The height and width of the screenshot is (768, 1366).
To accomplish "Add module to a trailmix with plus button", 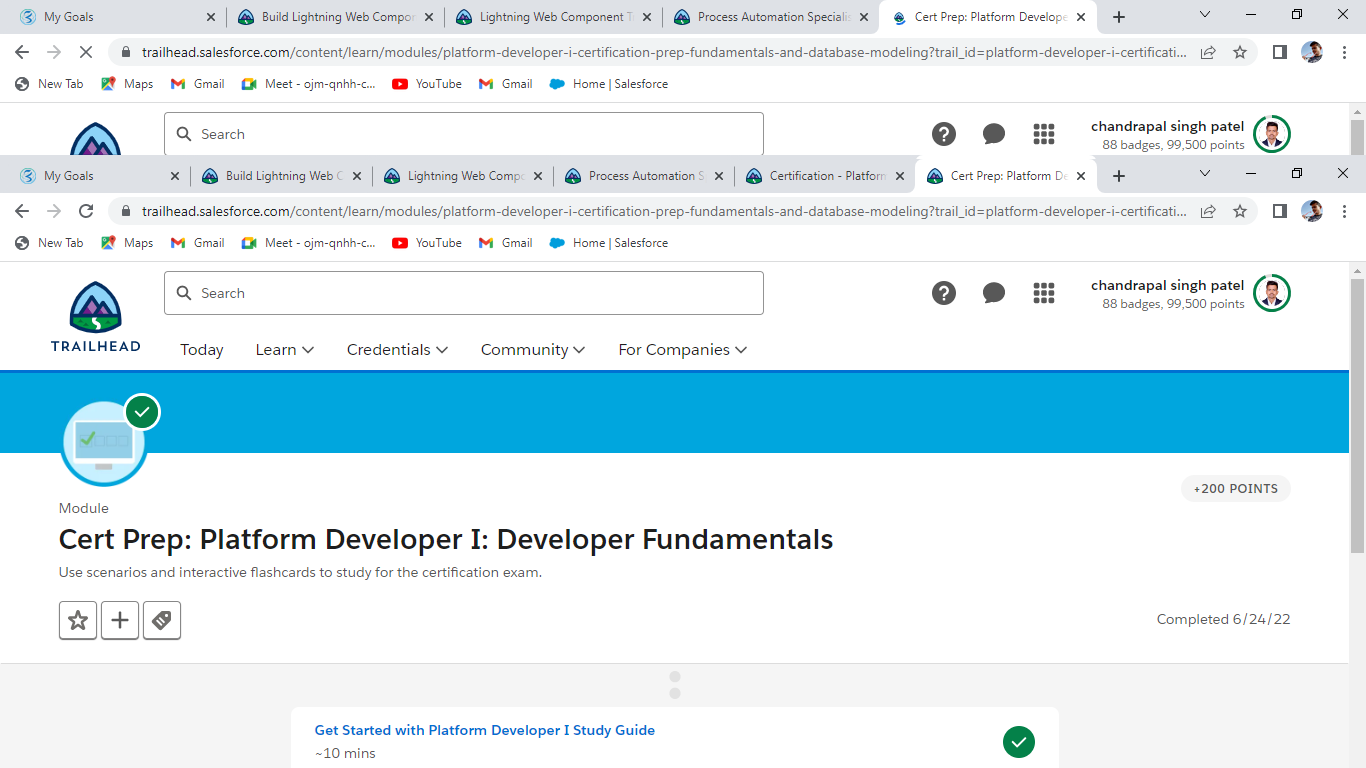I will pyautogui.click(x=120, y=620).
